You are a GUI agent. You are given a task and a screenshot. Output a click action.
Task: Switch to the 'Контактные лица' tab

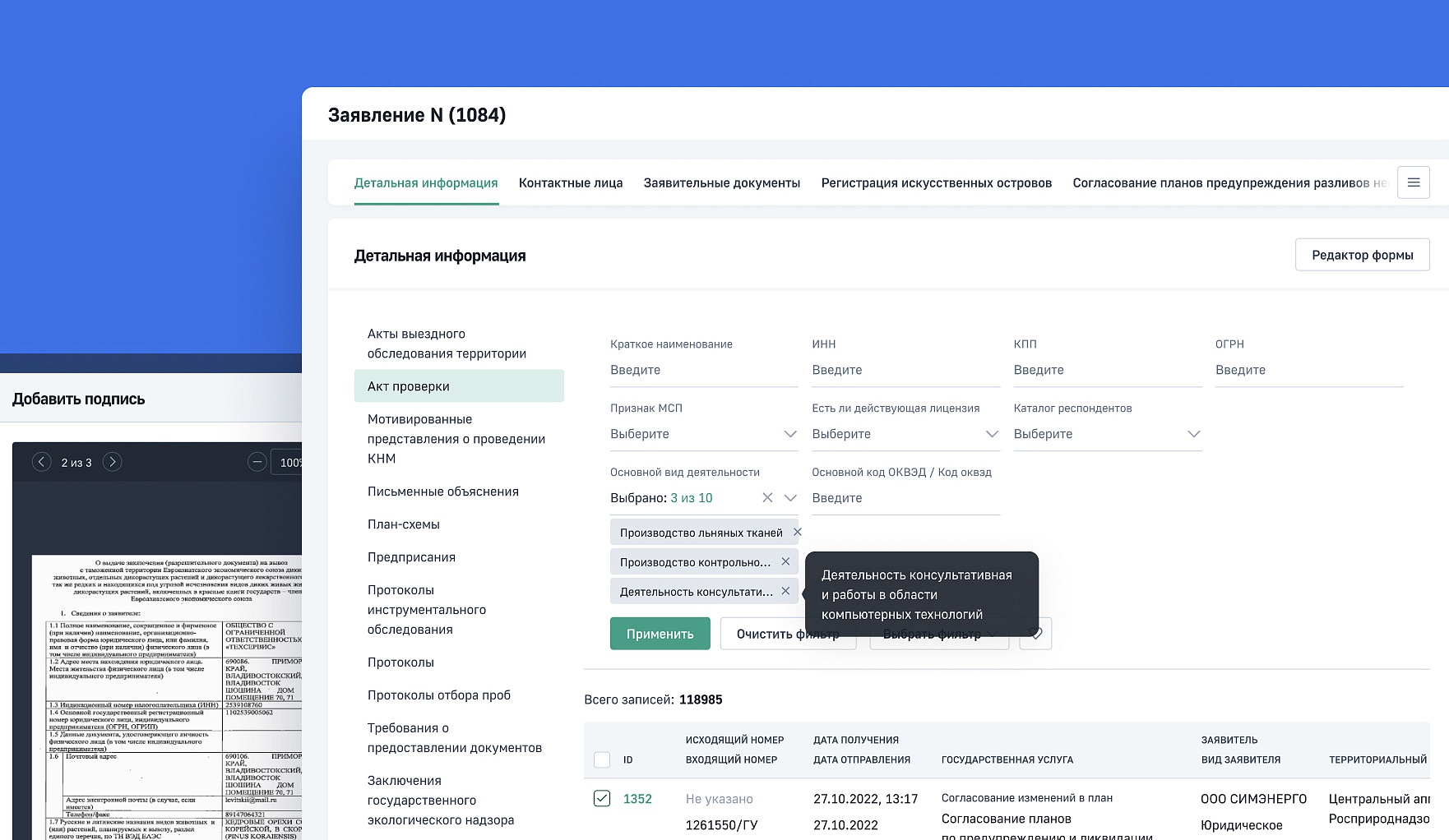click(x=570, y=182)
